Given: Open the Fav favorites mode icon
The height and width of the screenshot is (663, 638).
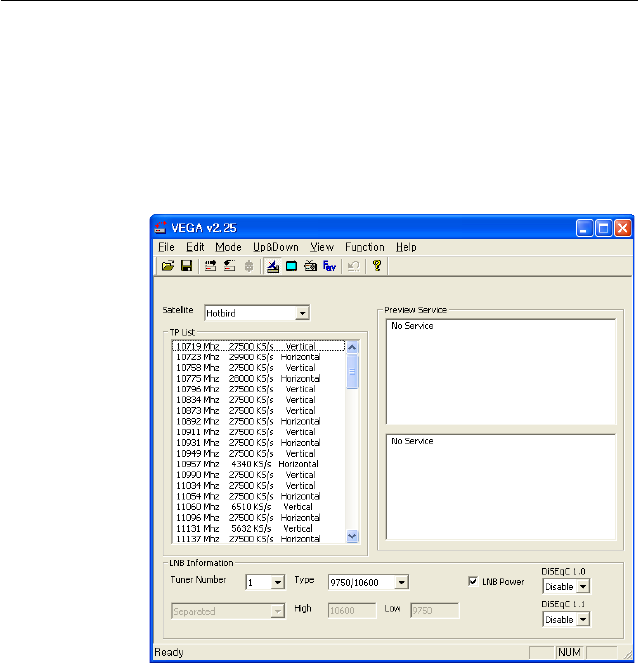Looking at the screenshot, I should click(x=329, y=266).
